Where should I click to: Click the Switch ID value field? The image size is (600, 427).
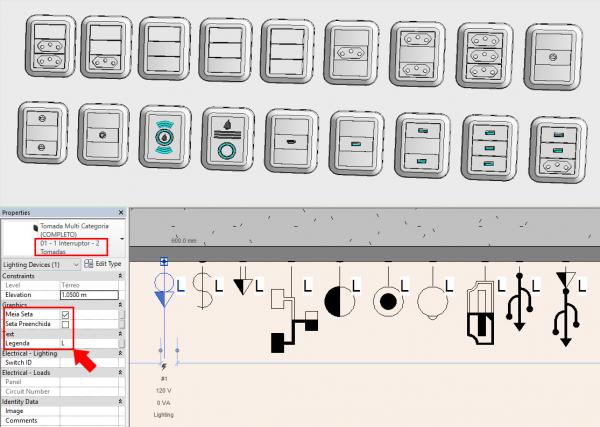(90, 363)
